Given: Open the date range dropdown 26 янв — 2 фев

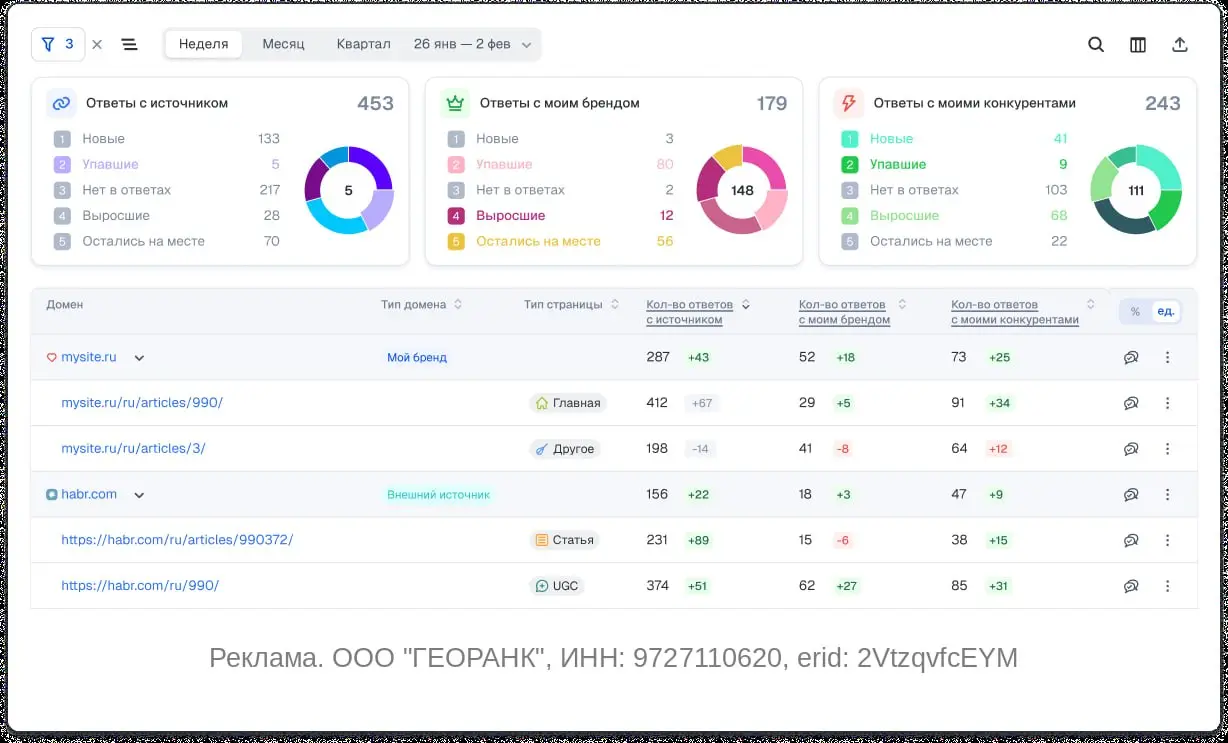Looking at the screenshot, I should [473, 44].
